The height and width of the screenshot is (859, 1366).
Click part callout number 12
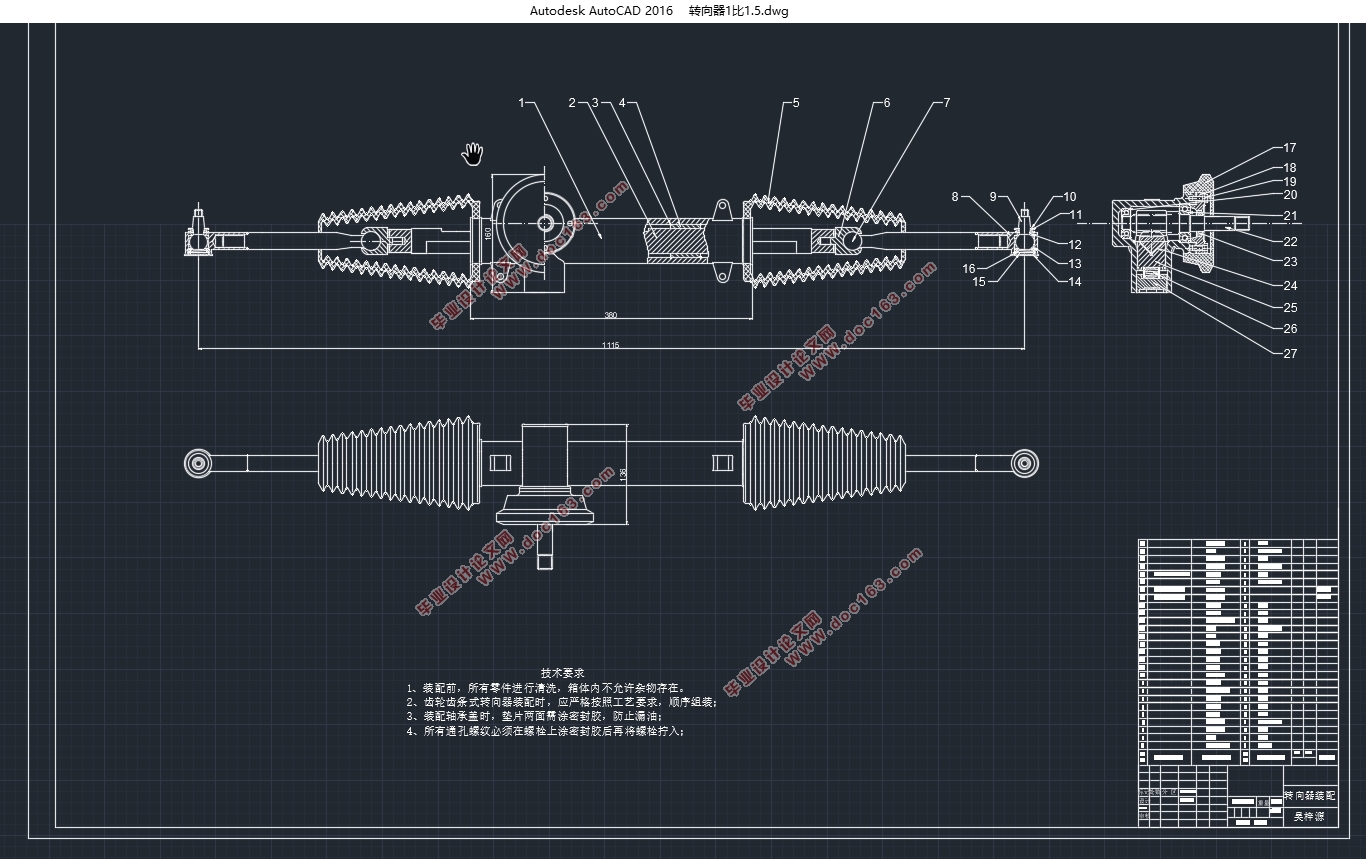[1075, 244]
